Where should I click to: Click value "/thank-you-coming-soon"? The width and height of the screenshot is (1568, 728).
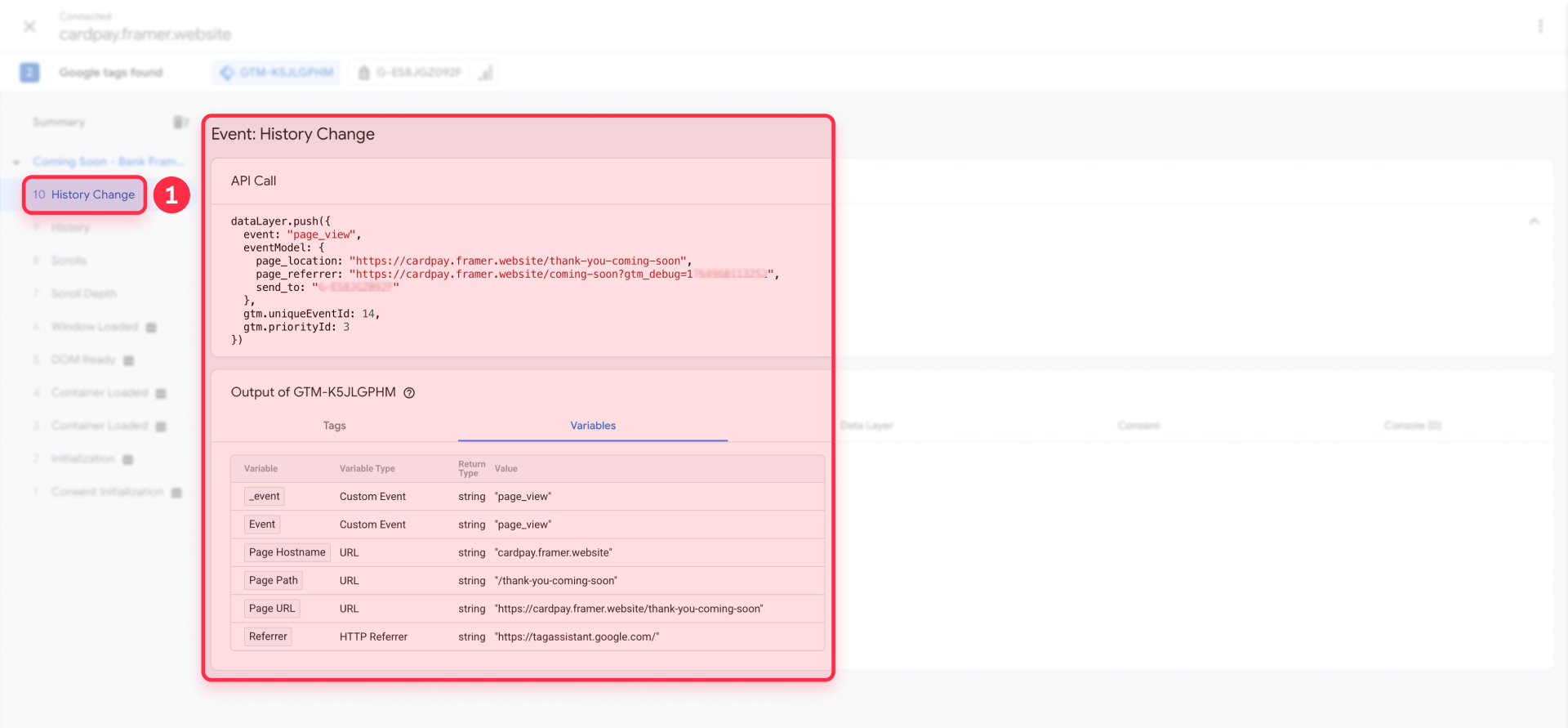click(x=556, y=581)
